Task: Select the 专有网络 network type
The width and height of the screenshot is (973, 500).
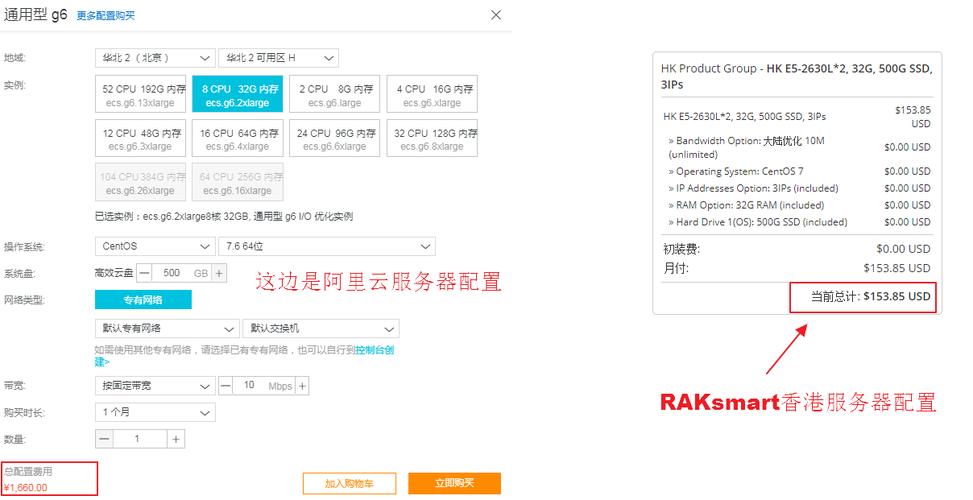Action: click(143, 300)
